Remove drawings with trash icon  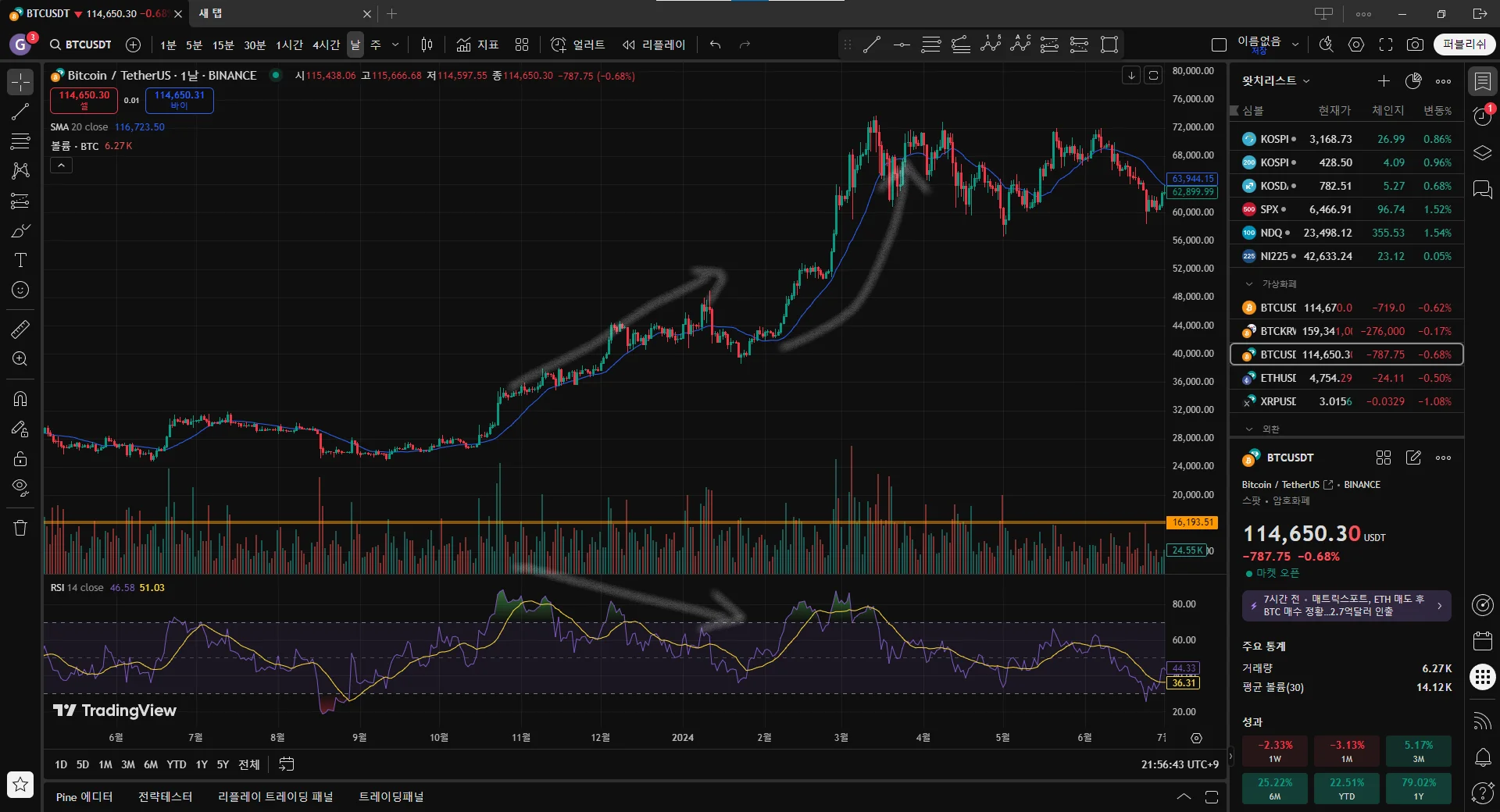coord(20,529)
